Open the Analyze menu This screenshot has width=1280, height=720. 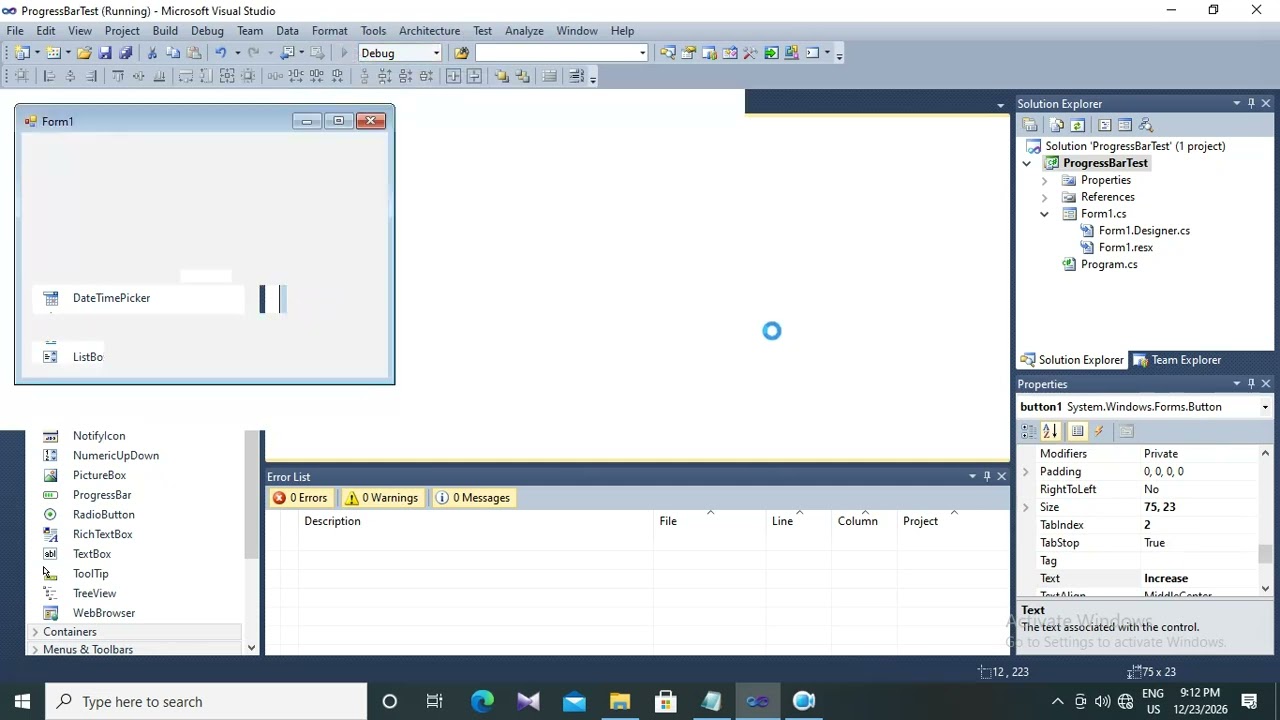click(x=524, y=31)
